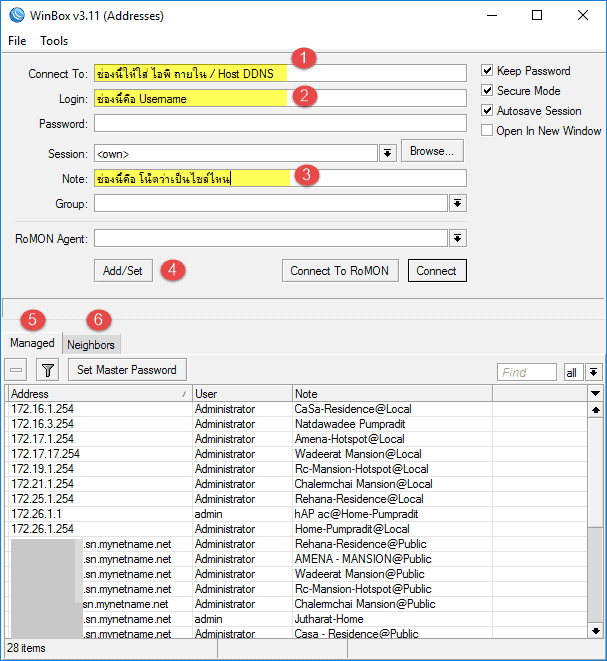Click the note 'hAP ac@Home-Pumpradit'
Screen dimensions: 607x661
click(x=357, y=514)
